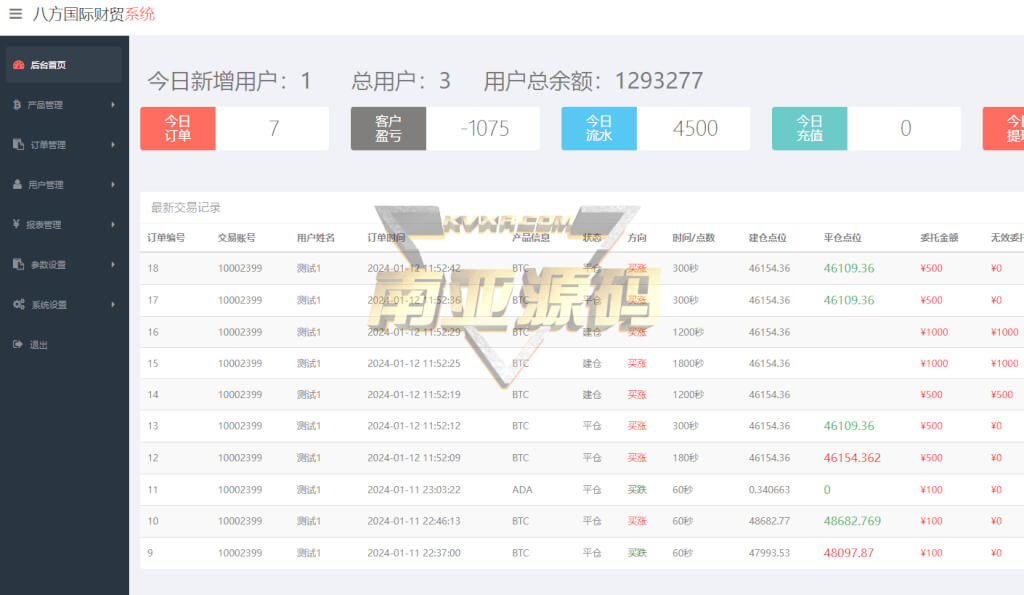1024x595 pixels.
Task: Click order number 18 cell
Action: click(153, 268)
